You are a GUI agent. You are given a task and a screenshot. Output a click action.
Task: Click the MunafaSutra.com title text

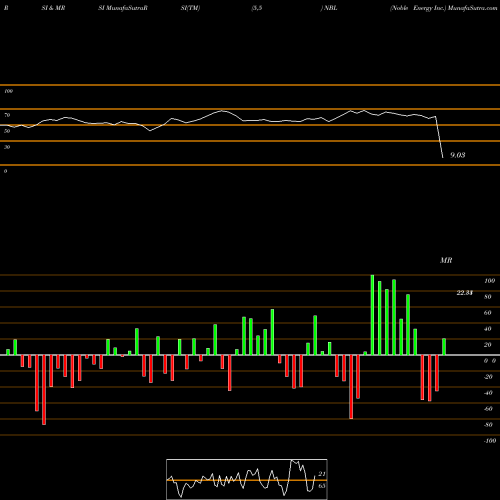coord(473,8)
